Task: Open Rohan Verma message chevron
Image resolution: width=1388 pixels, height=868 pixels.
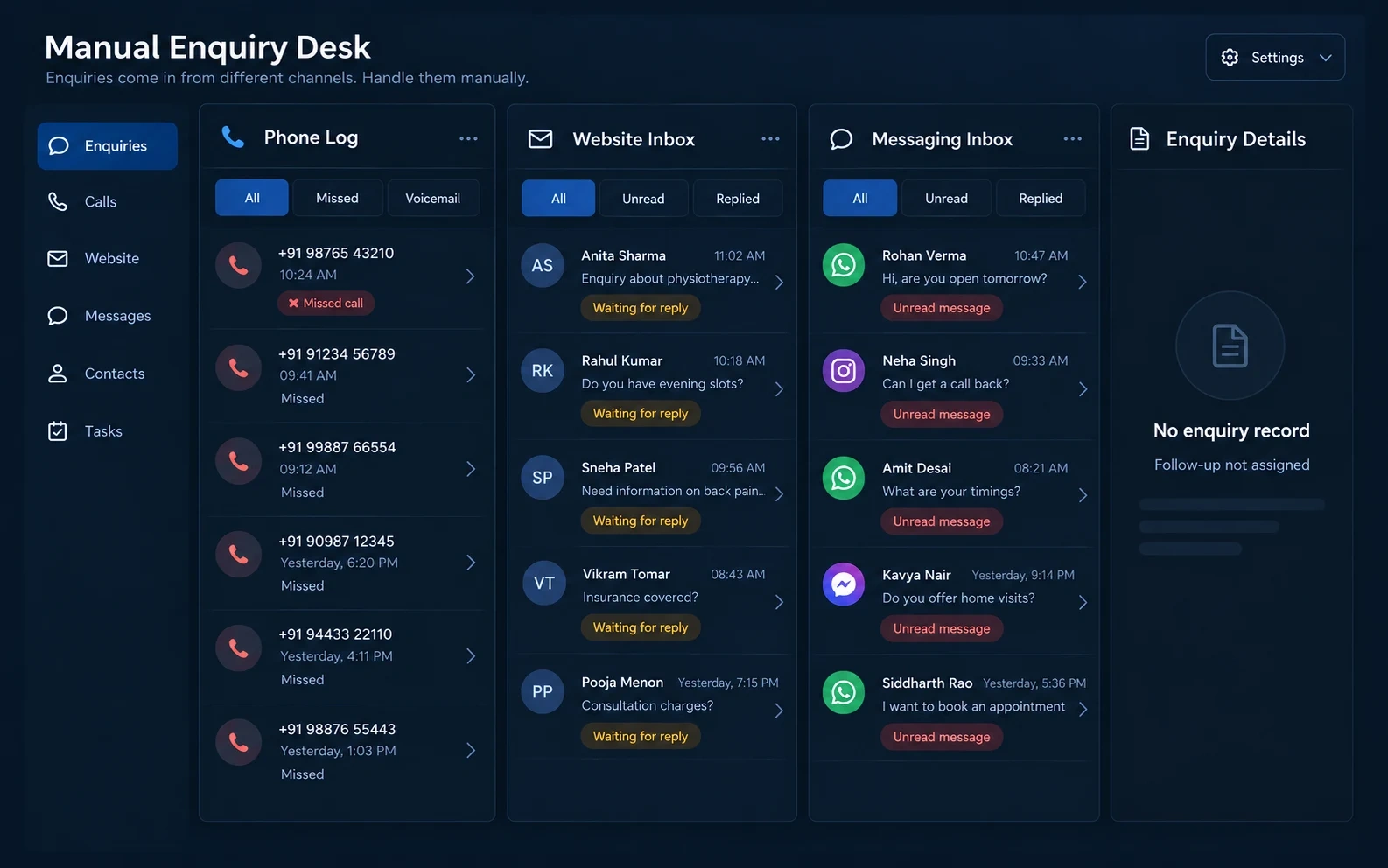Action: tap(1083, 282)
